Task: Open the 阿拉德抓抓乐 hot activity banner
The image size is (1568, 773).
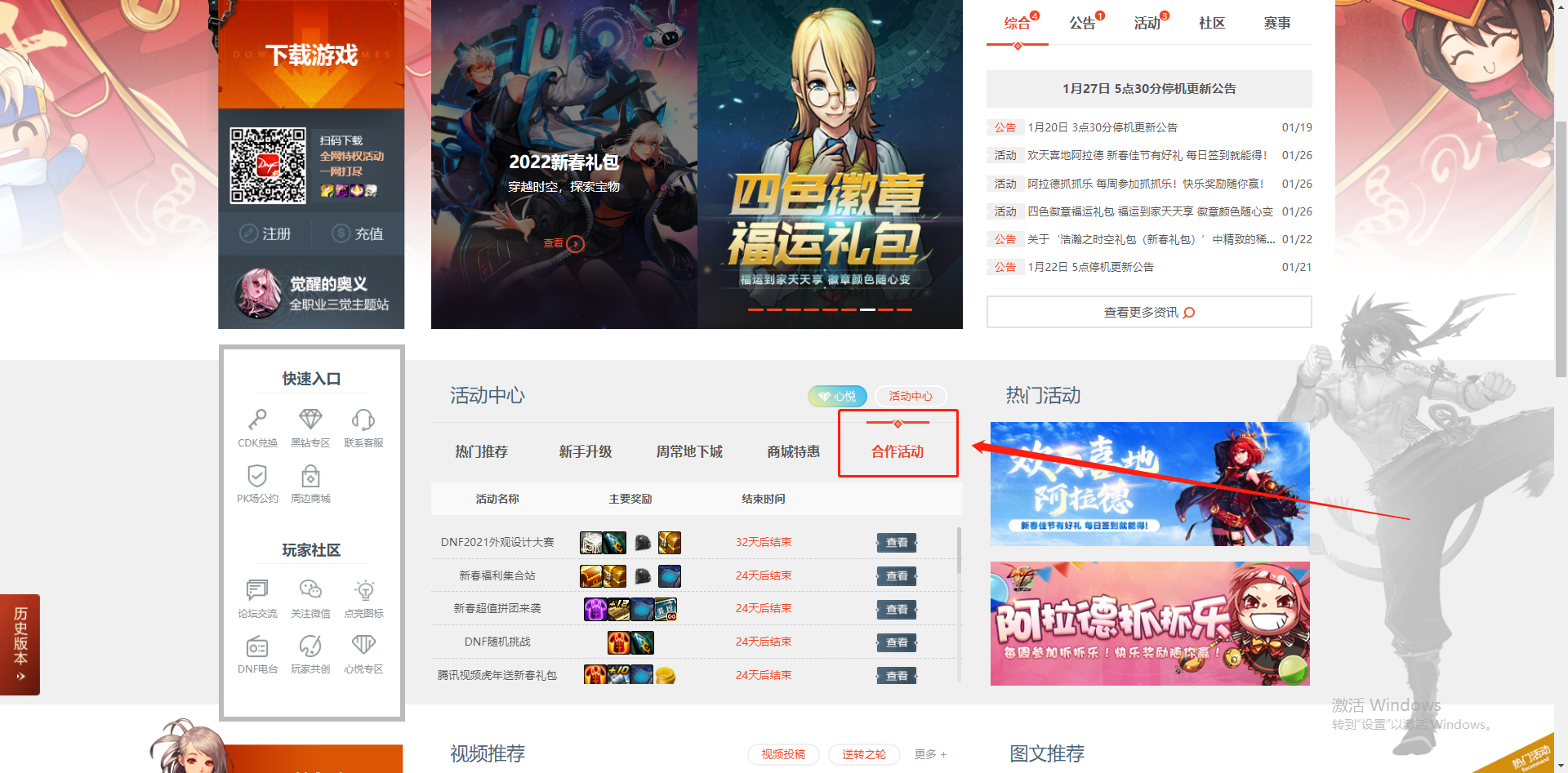Action: [1150, 624]
